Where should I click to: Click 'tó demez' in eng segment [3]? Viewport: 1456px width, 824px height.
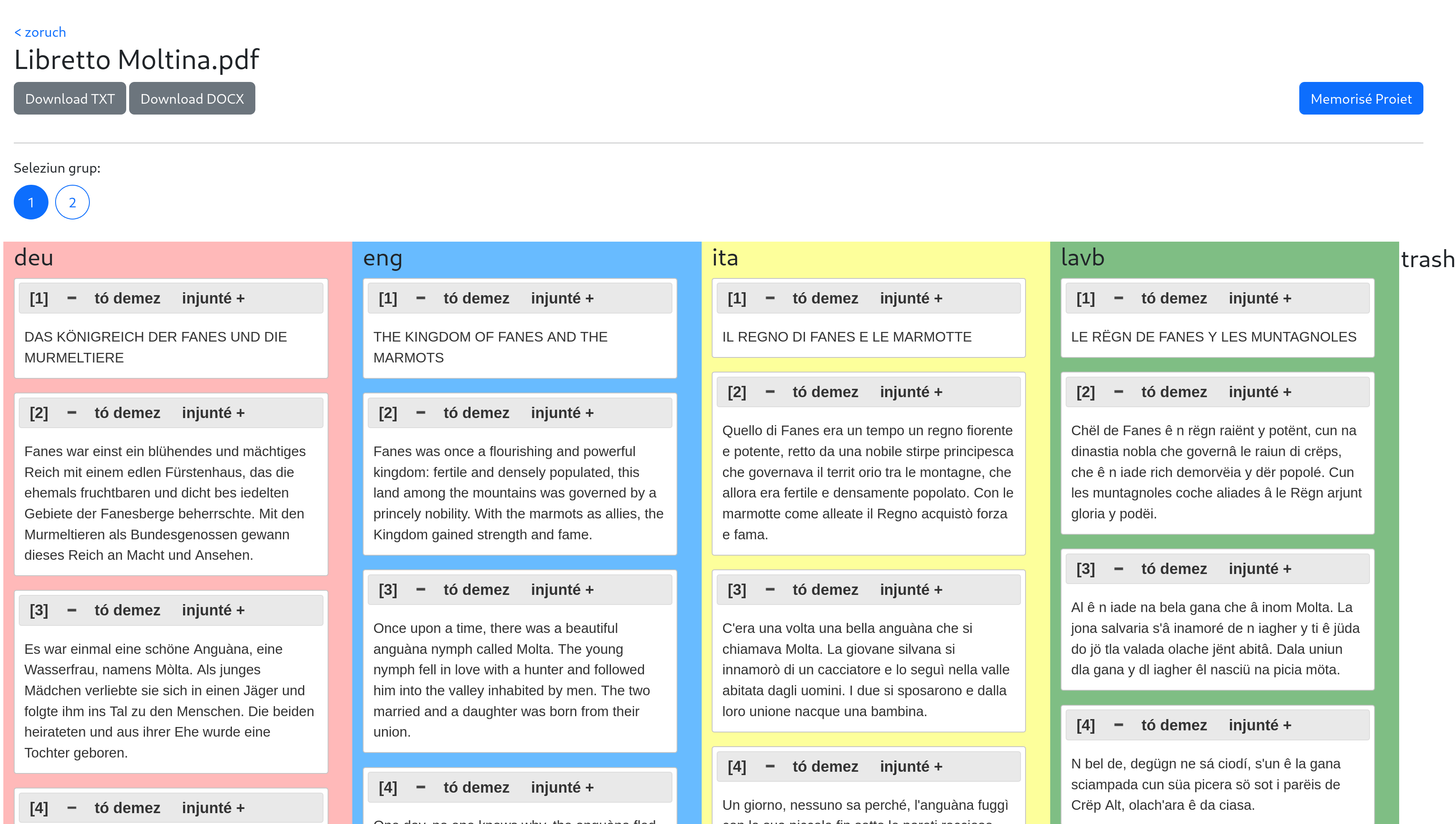pyautogui.click(x=476, y=589)
